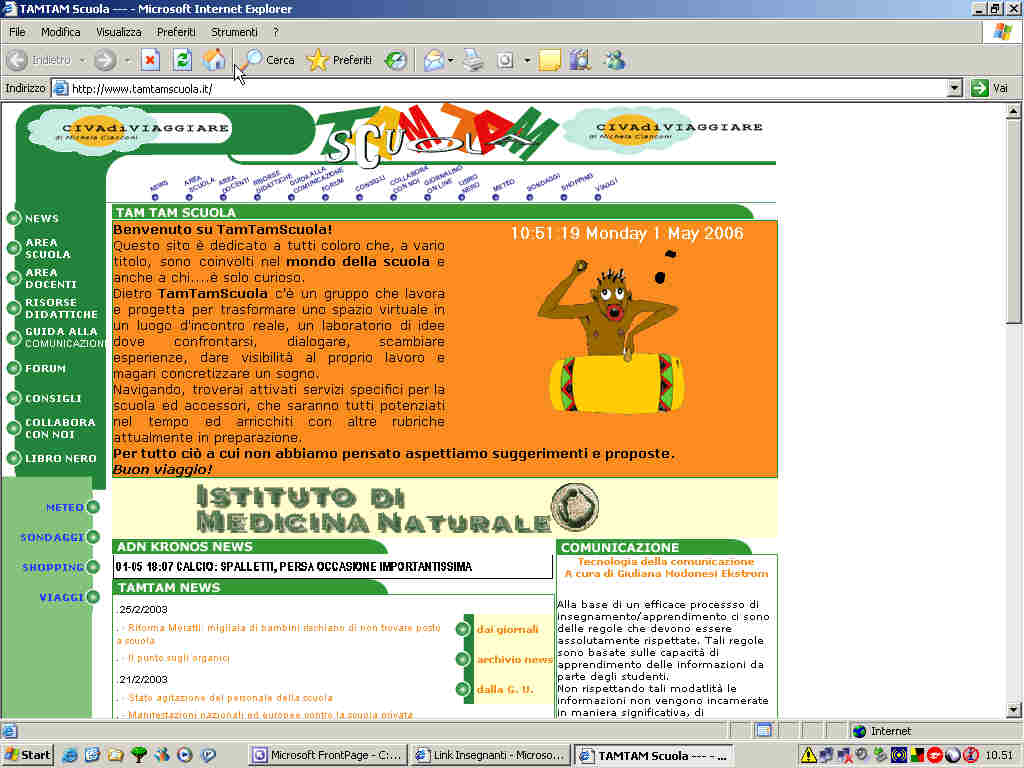This screenshot has height=768, width=1024.
Task: Click the TamTam Scuola logo banner
Action: tap(436, 134)
